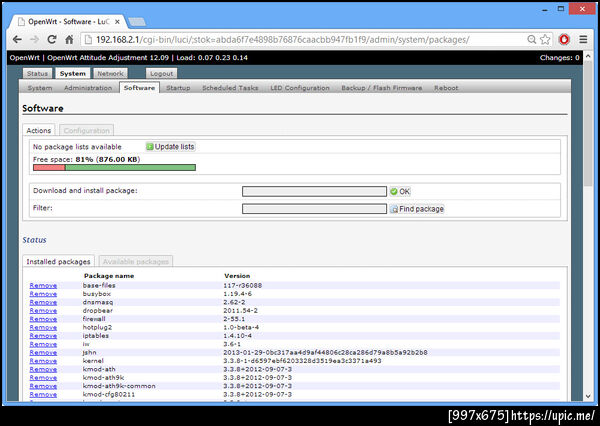
Task: Select the Software submenu tab
Action: (139, 88)
